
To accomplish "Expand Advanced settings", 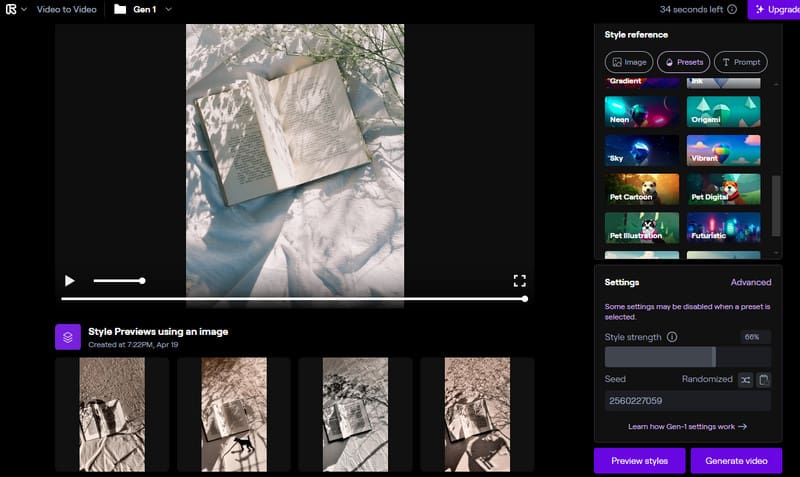I will 750,282.
